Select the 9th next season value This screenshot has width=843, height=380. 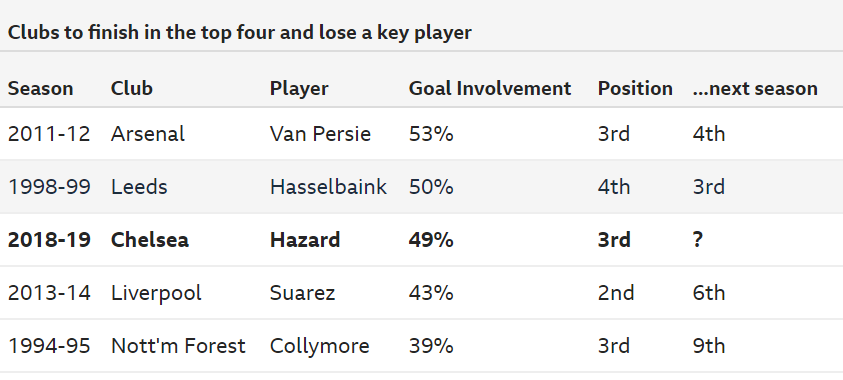[x=709, y=346]
